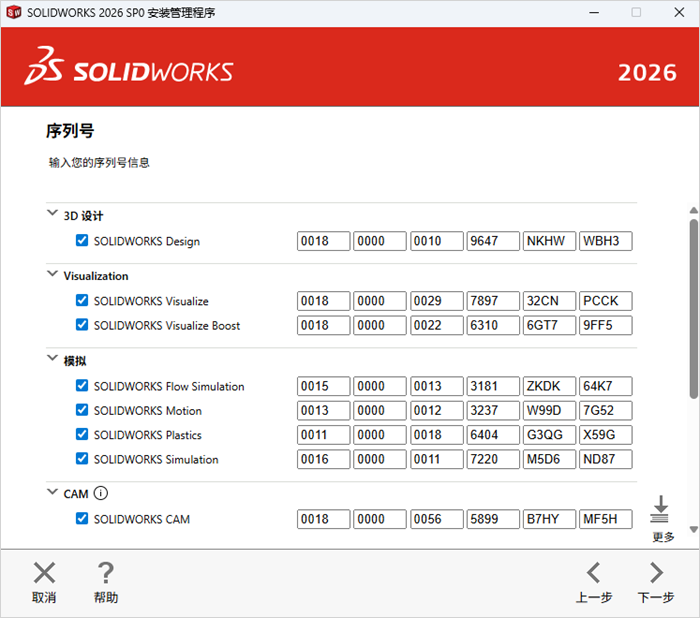This screenshot has height=618, width=700.
Task: Click Visualize serial field containing 0029
Action: 437,301
